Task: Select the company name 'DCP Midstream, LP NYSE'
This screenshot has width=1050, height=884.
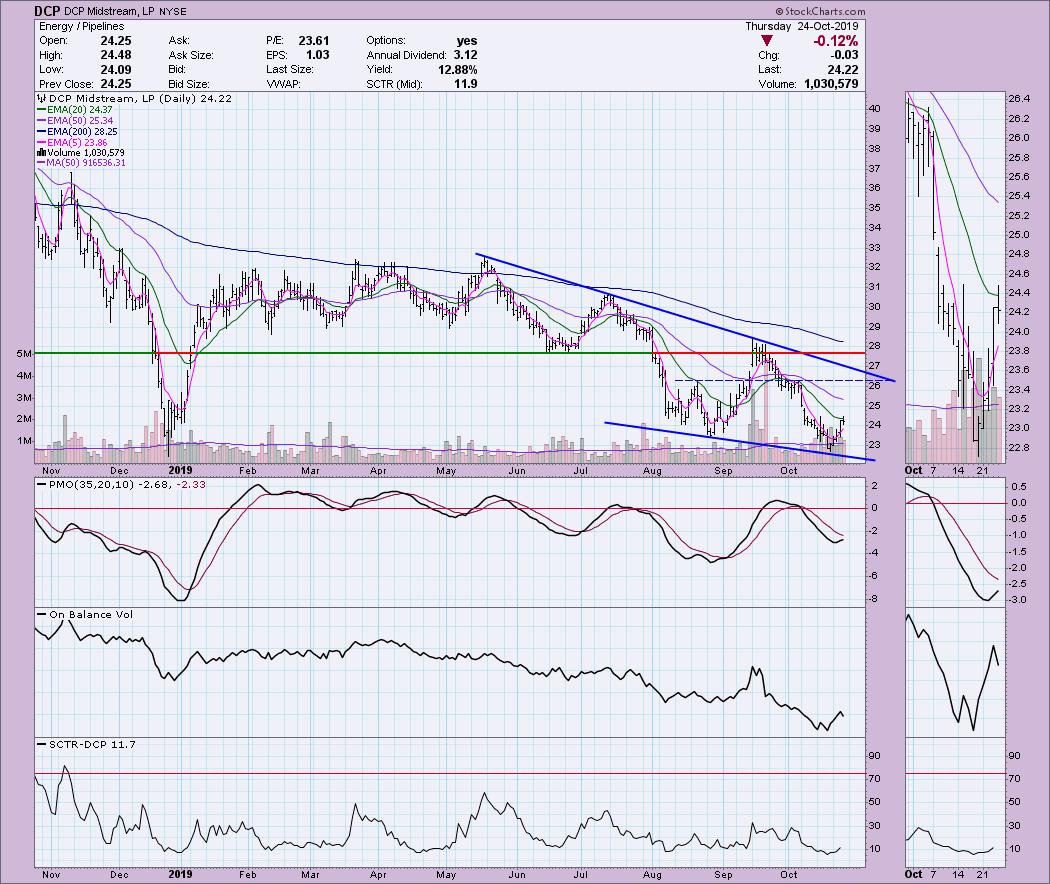Action: [x=126, y=11]
